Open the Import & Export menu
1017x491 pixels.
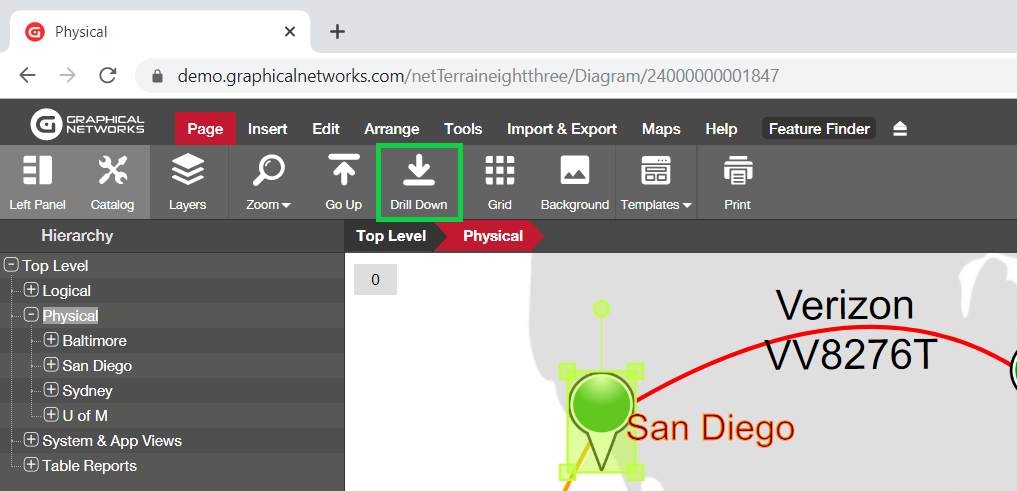562,129
